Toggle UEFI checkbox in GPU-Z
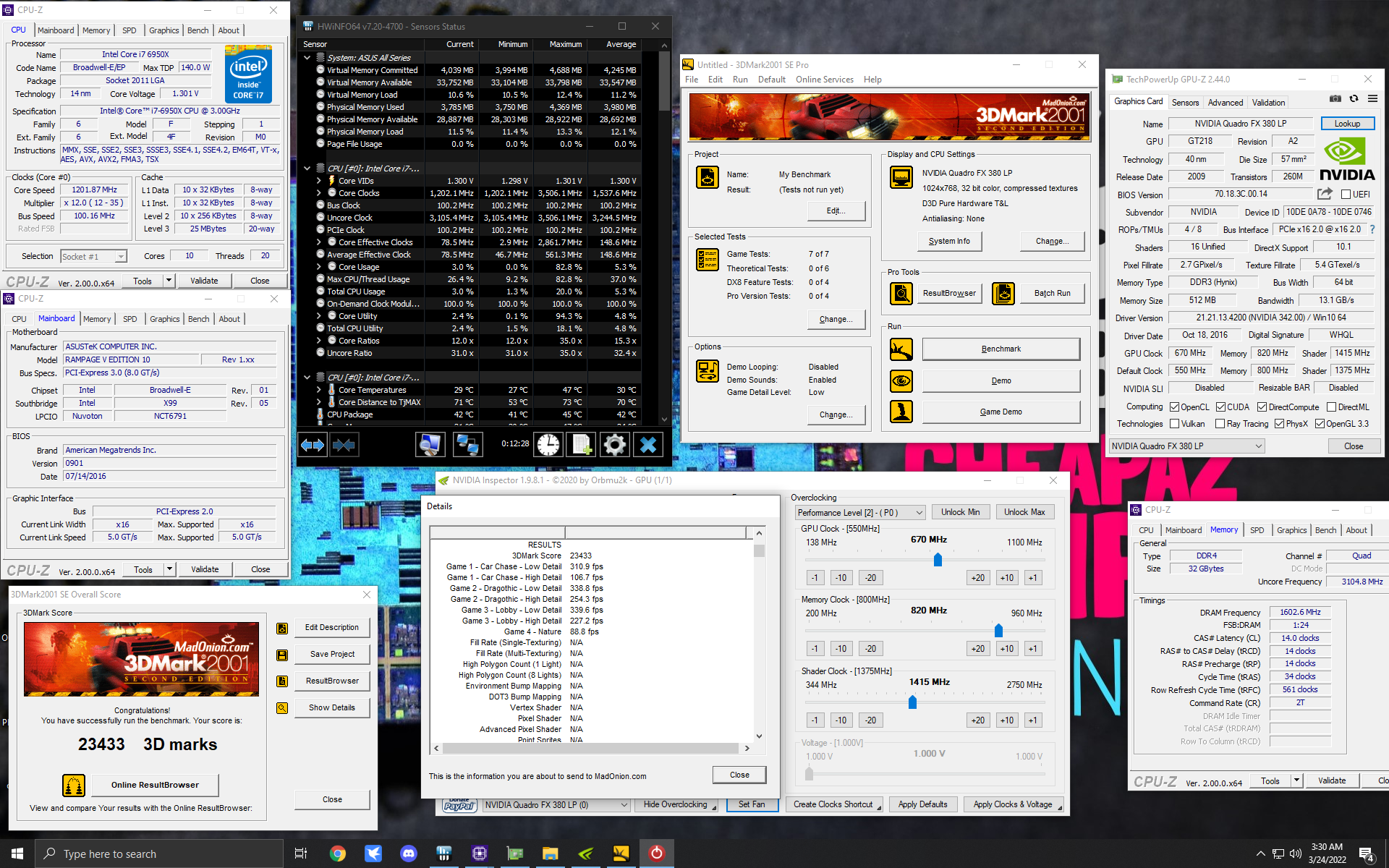 coord(1346,195)
